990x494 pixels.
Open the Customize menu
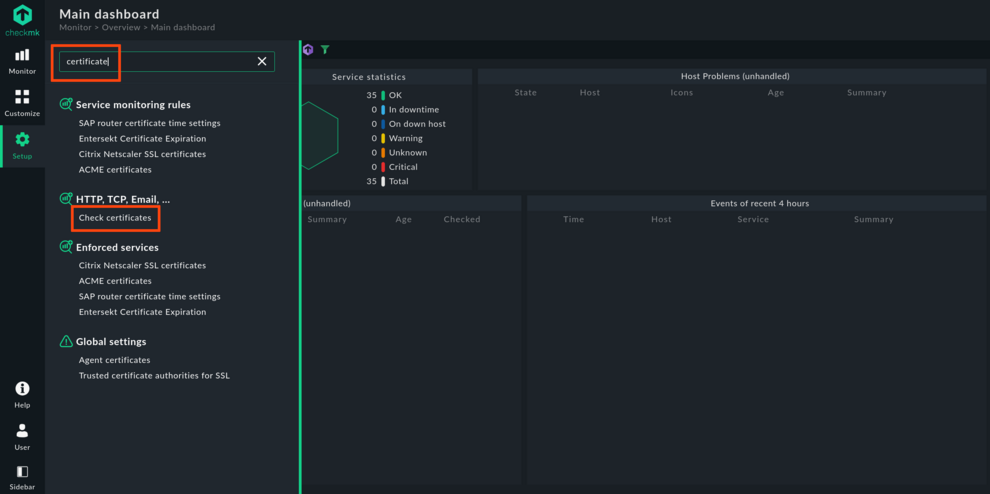[x=22, y=103]
